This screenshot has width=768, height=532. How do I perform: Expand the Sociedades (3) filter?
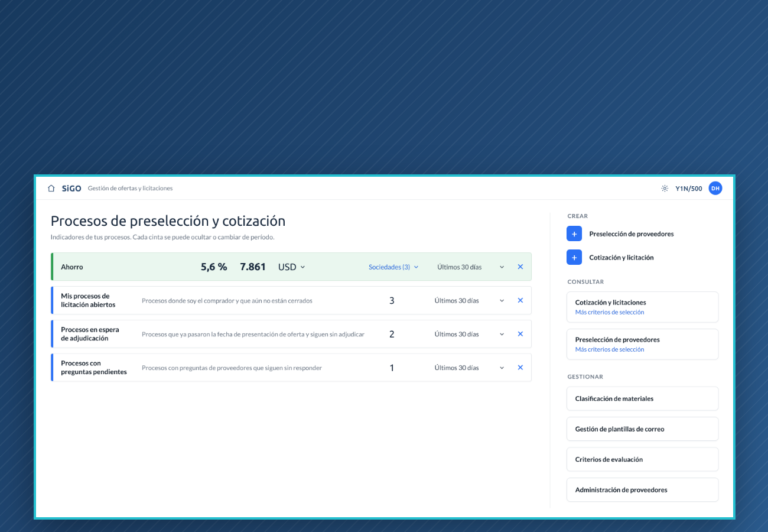[x=393, y=267]
